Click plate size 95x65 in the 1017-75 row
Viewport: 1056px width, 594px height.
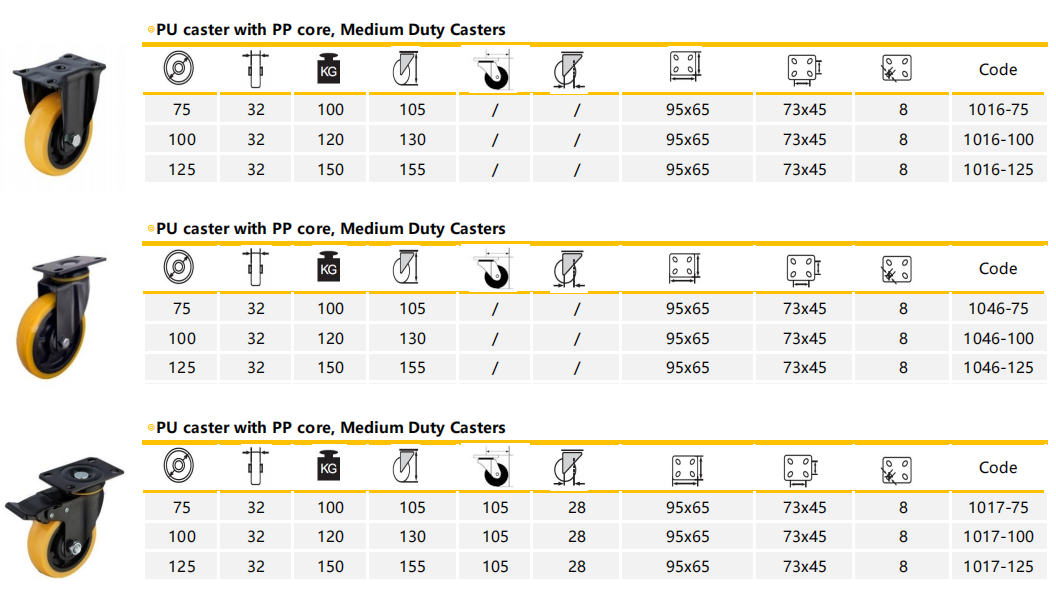click(687, 508)
